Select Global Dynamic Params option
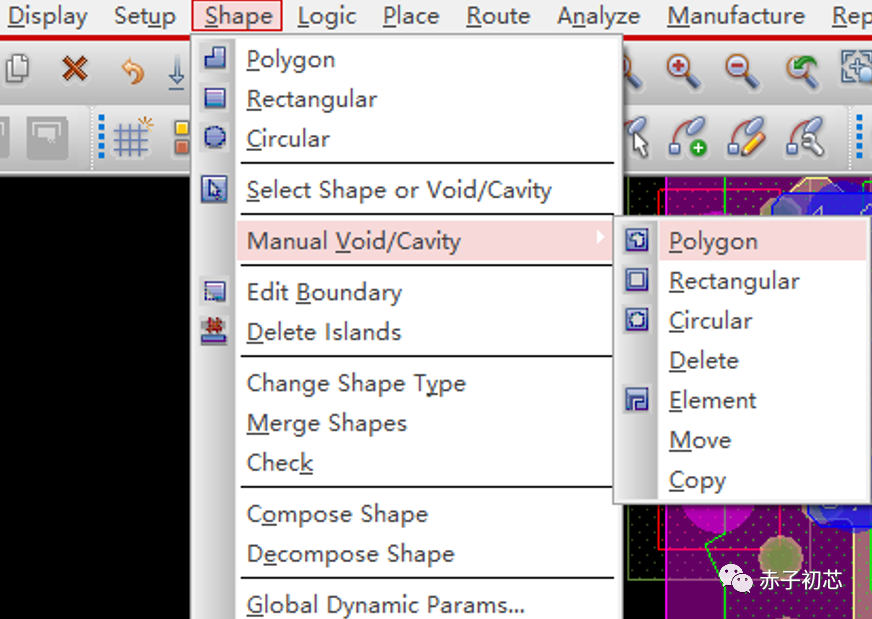872x619 pixels. click(385, 604)
